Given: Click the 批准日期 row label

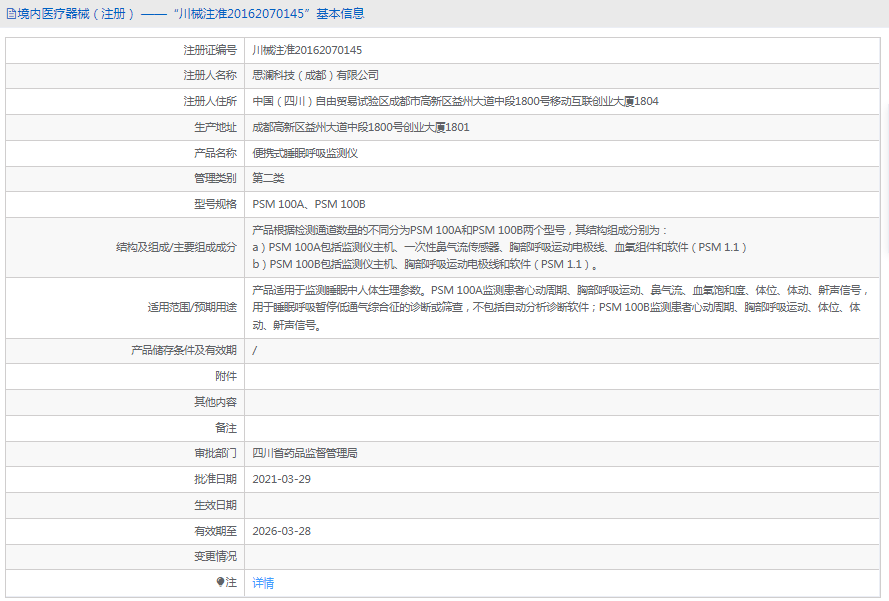Looking at the screenshot, I should click(215, 479).
